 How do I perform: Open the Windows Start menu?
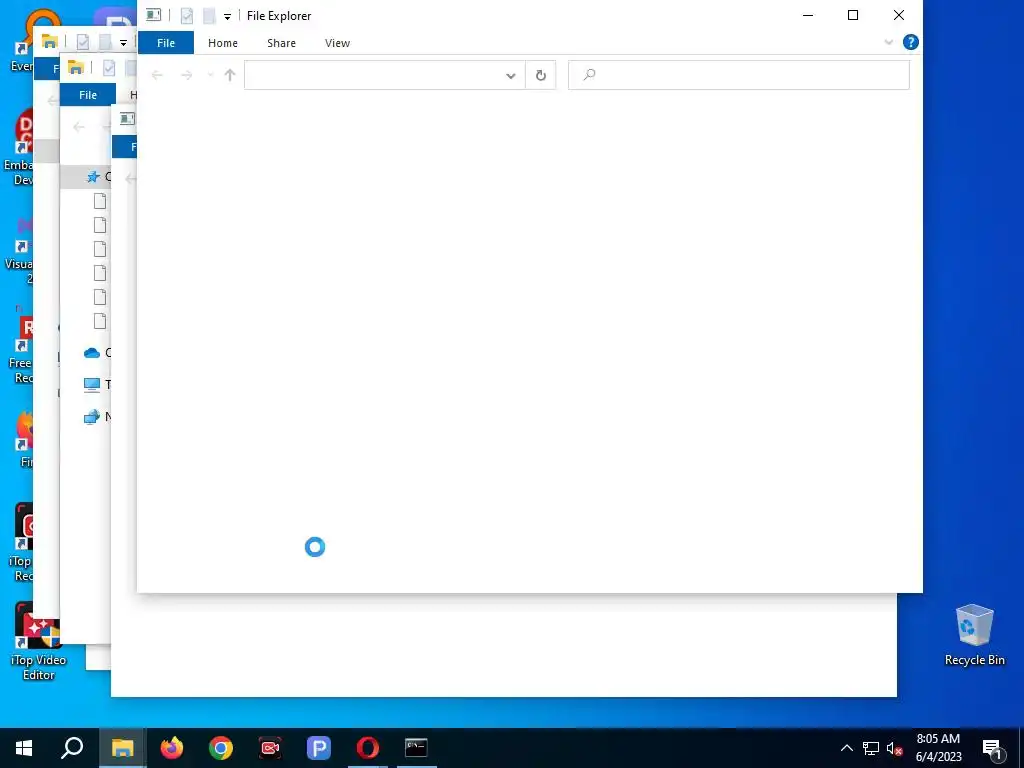[24, 748]
